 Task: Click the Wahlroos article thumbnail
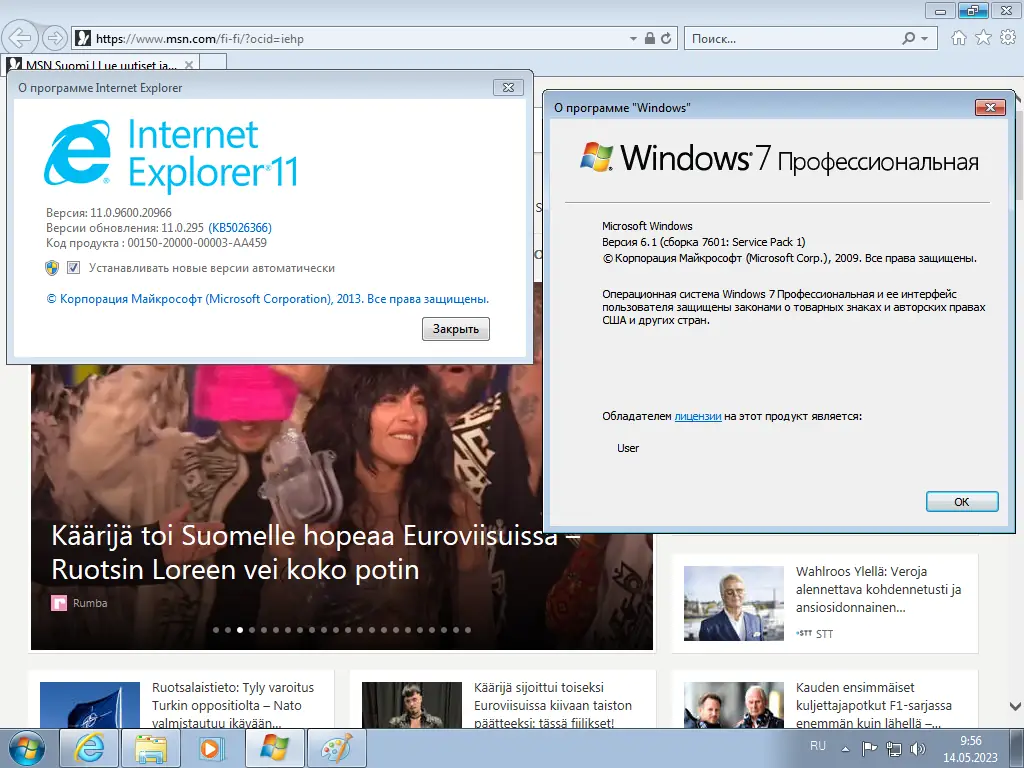pyautogui.click(x=733, y=603)
